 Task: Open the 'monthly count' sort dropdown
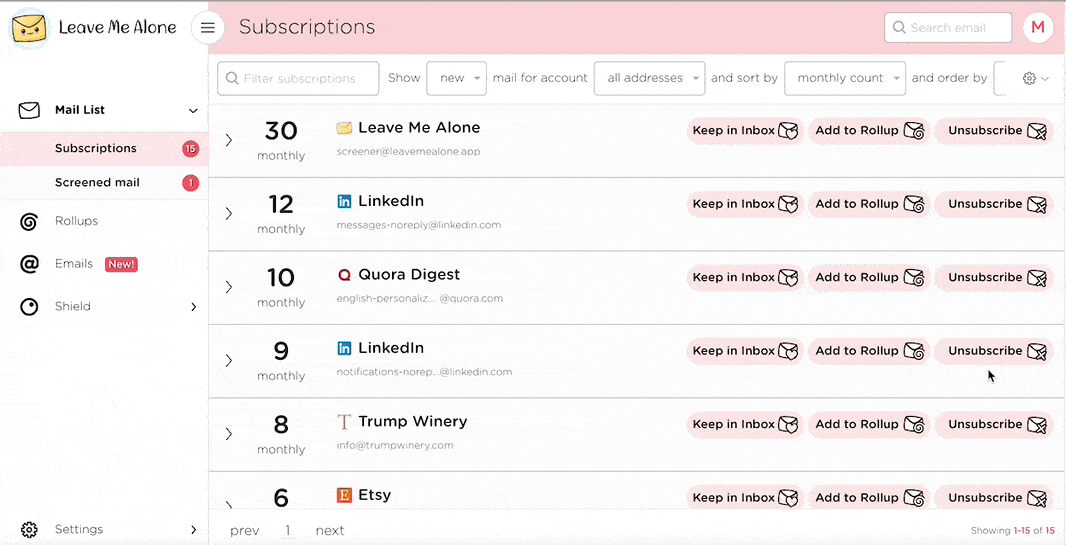844,78
